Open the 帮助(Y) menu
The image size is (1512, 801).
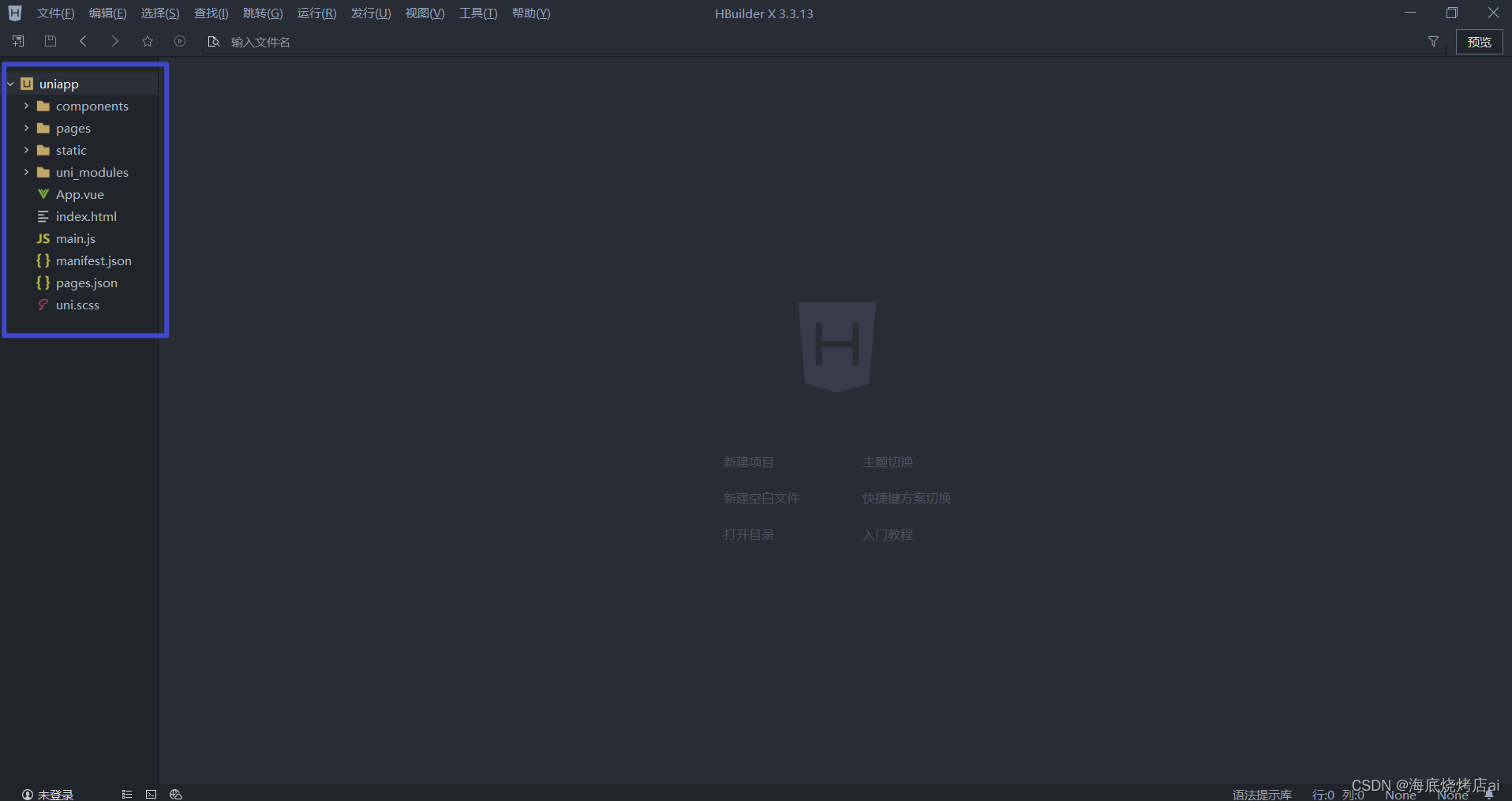click(531, 13)
